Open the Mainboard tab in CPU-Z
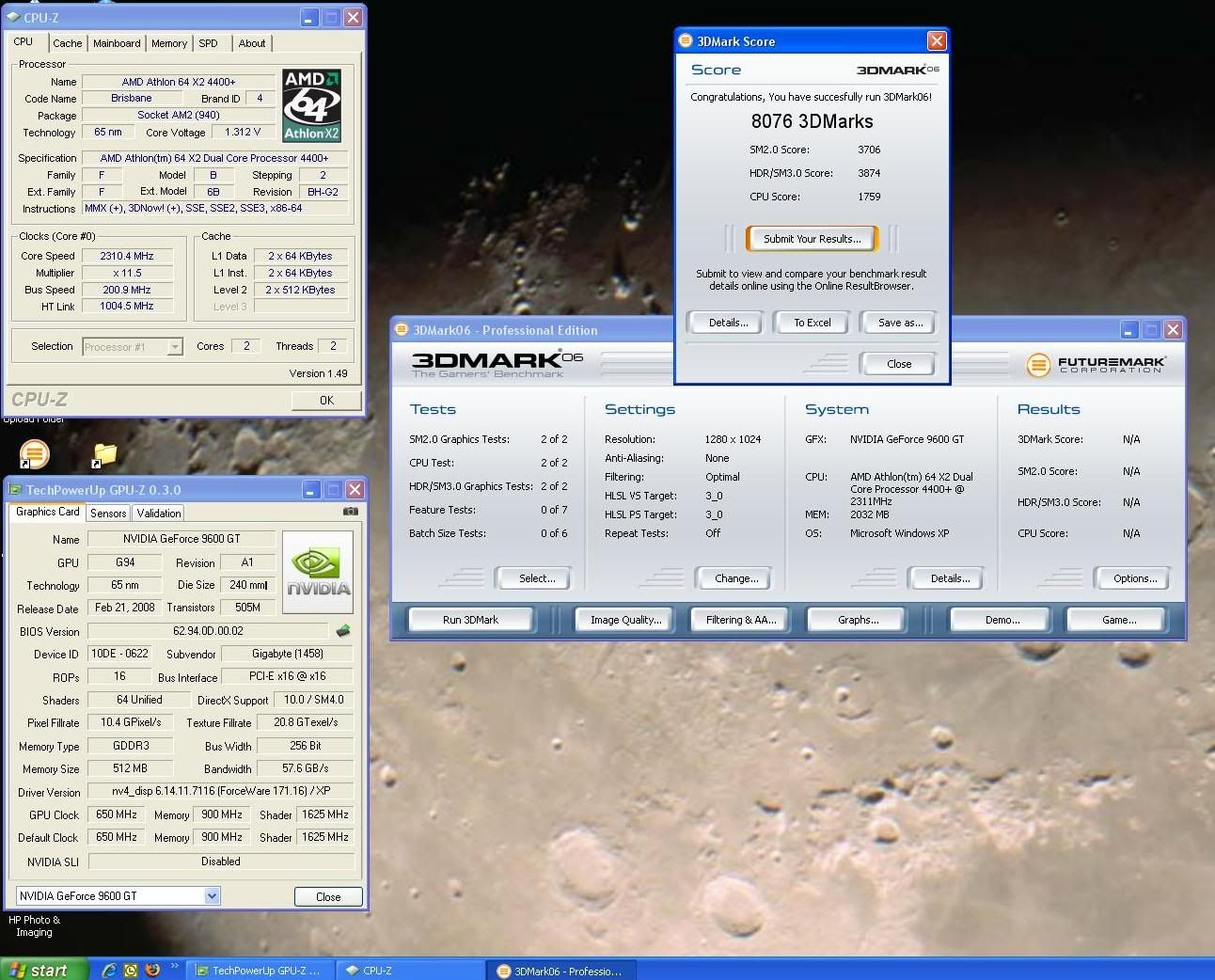Viewport: 1215px width, 980px height. [x=117, y=43]
